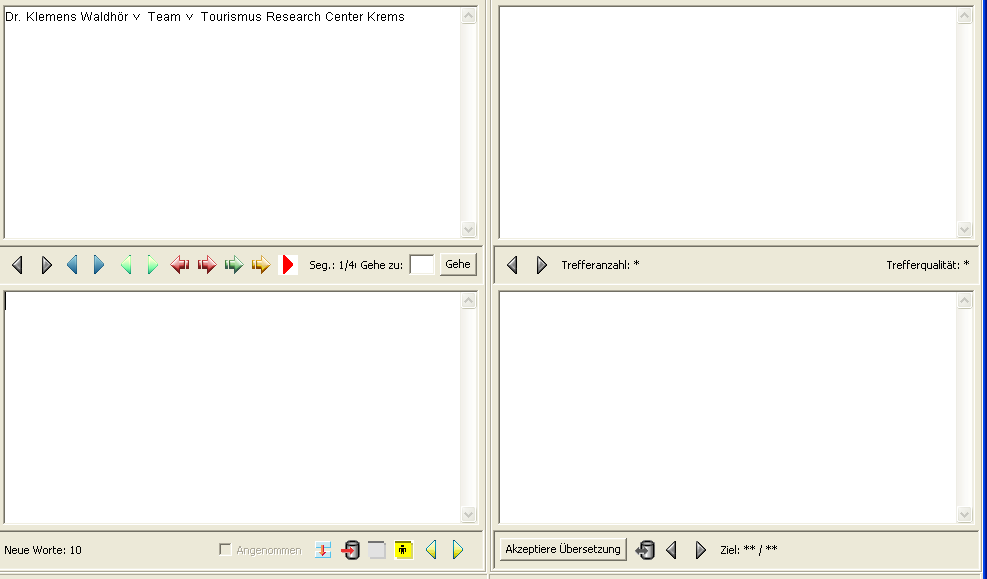987x579 pixels.
Task: Click the blue right arrow navigation icon
Action: click(x=99, y=265)
